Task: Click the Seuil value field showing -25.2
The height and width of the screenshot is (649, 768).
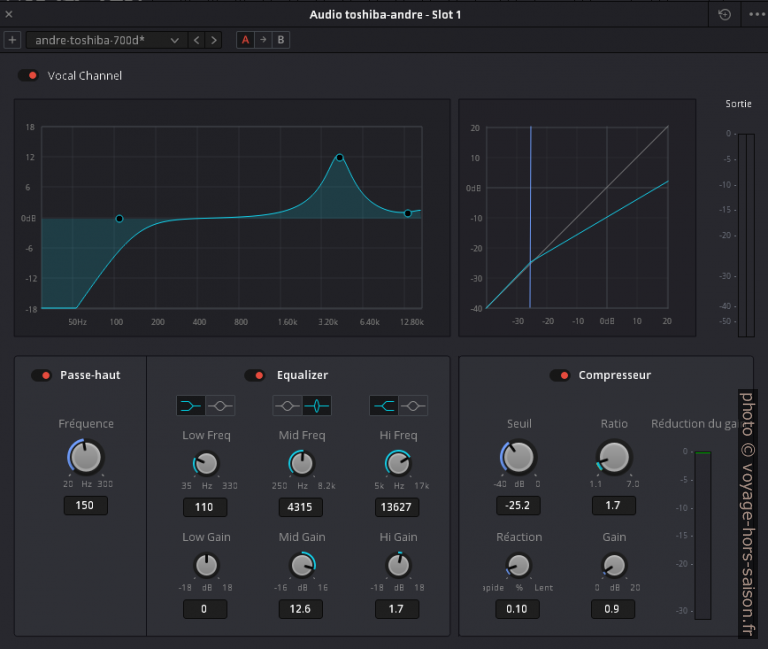Action: pos(517,505)
